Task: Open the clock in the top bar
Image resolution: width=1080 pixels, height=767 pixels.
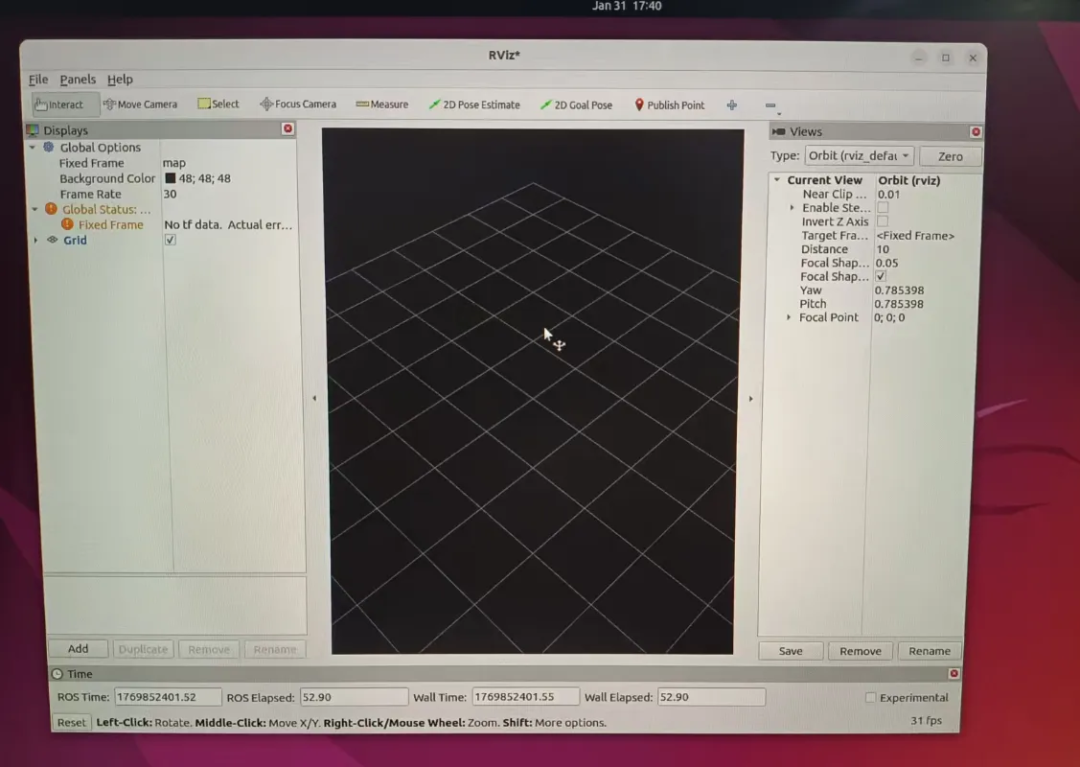Action: coord(627,6)
